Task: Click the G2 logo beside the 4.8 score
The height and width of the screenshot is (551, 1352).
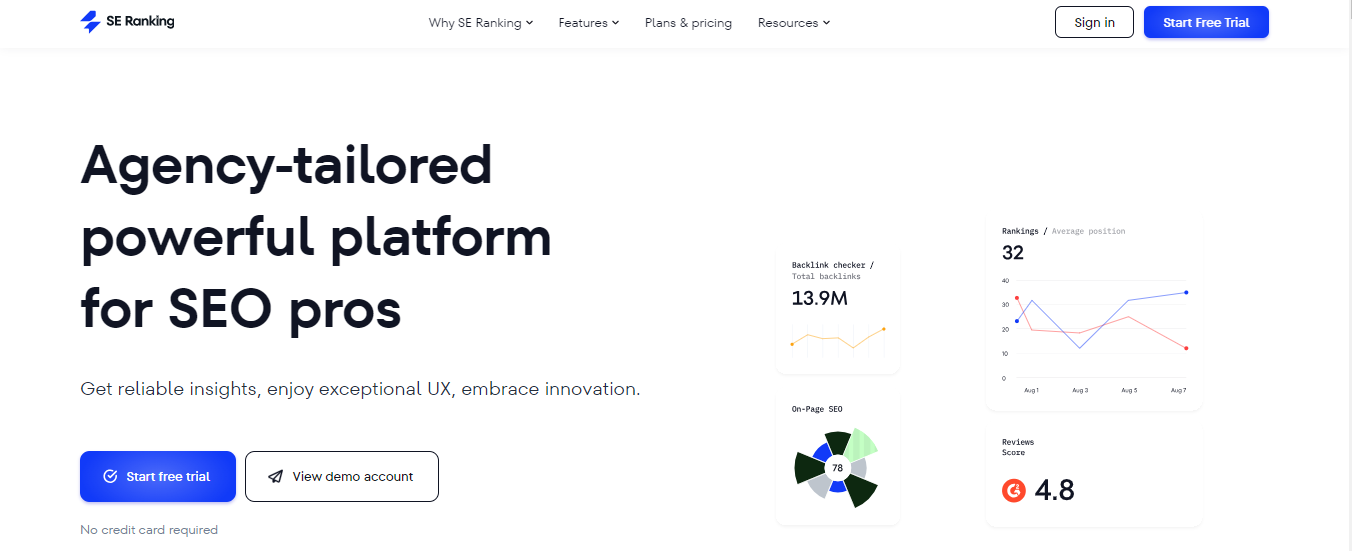Action: tap(1014, 491)
